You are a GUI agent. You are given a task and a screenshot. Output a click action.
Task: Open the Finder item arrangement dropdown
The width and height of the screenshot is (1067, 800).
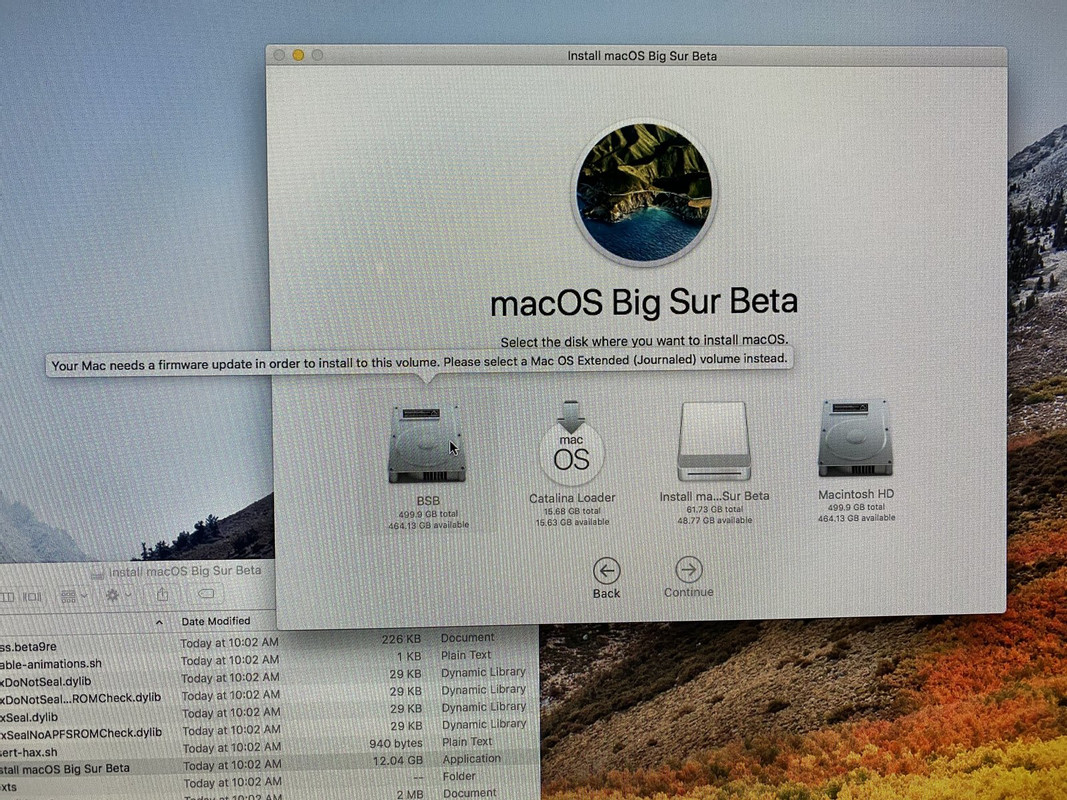point(74,596)
